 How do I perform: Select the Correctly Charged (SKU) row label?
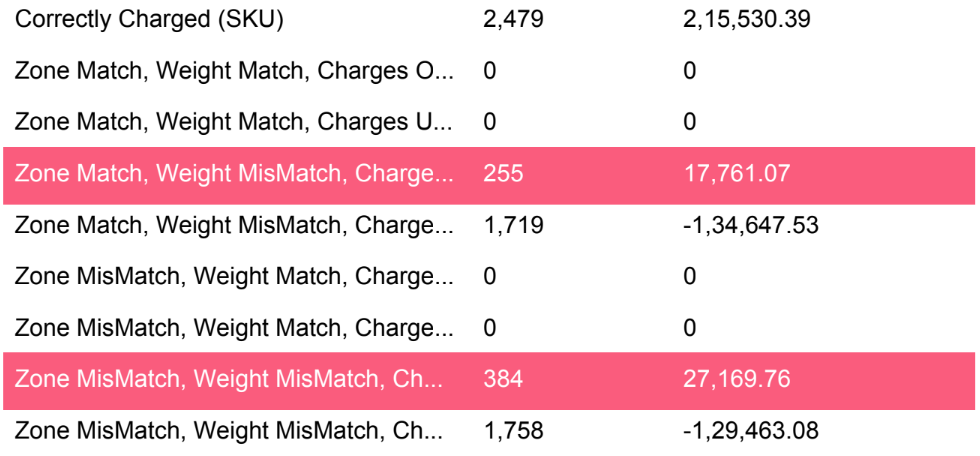149,20
